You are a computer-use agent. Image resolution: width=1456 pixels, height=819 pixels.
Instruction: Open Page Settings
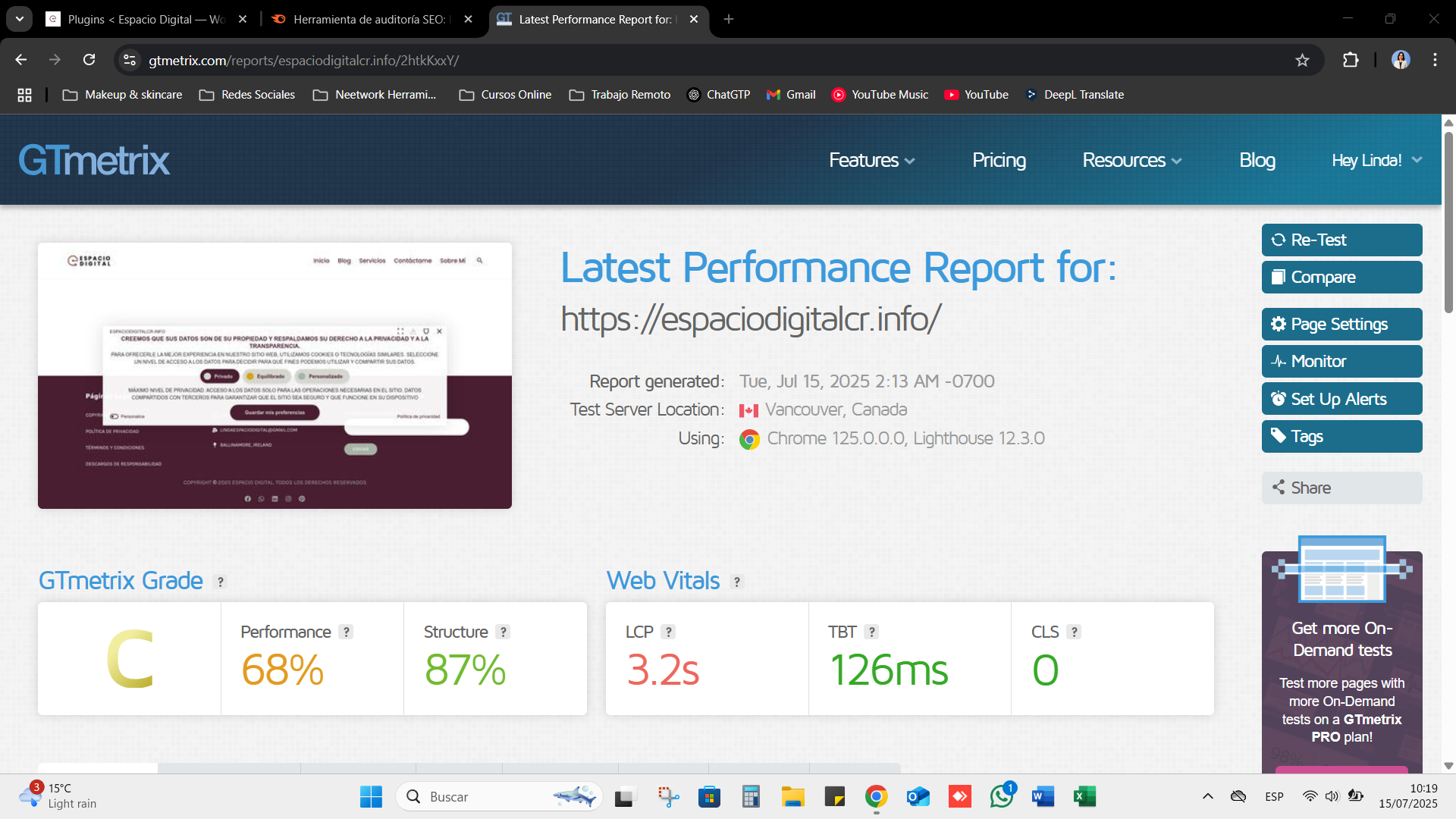[1341, 324]
